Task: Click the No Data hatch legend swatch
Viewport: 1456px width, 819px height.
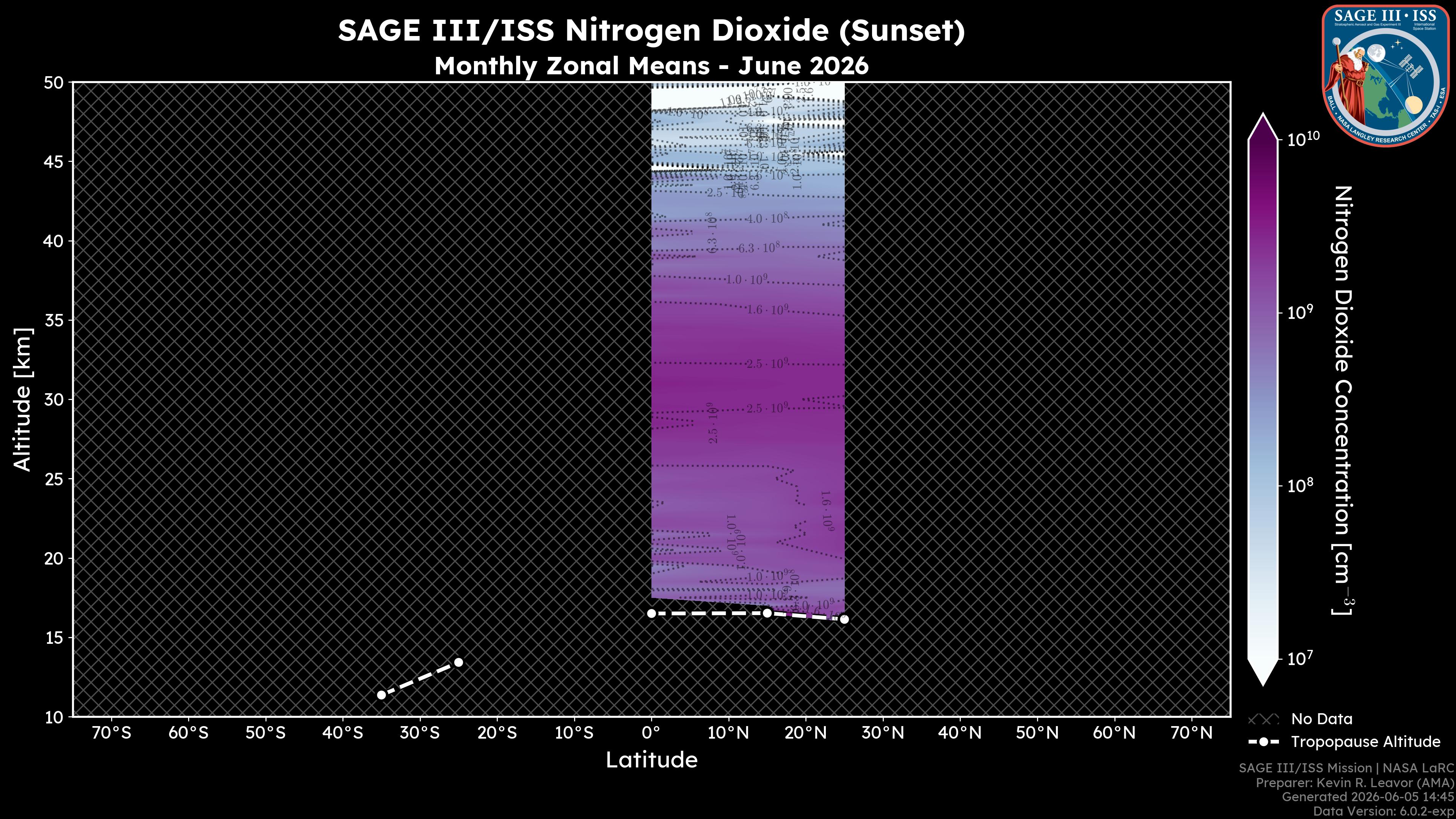Action: 1263,720
